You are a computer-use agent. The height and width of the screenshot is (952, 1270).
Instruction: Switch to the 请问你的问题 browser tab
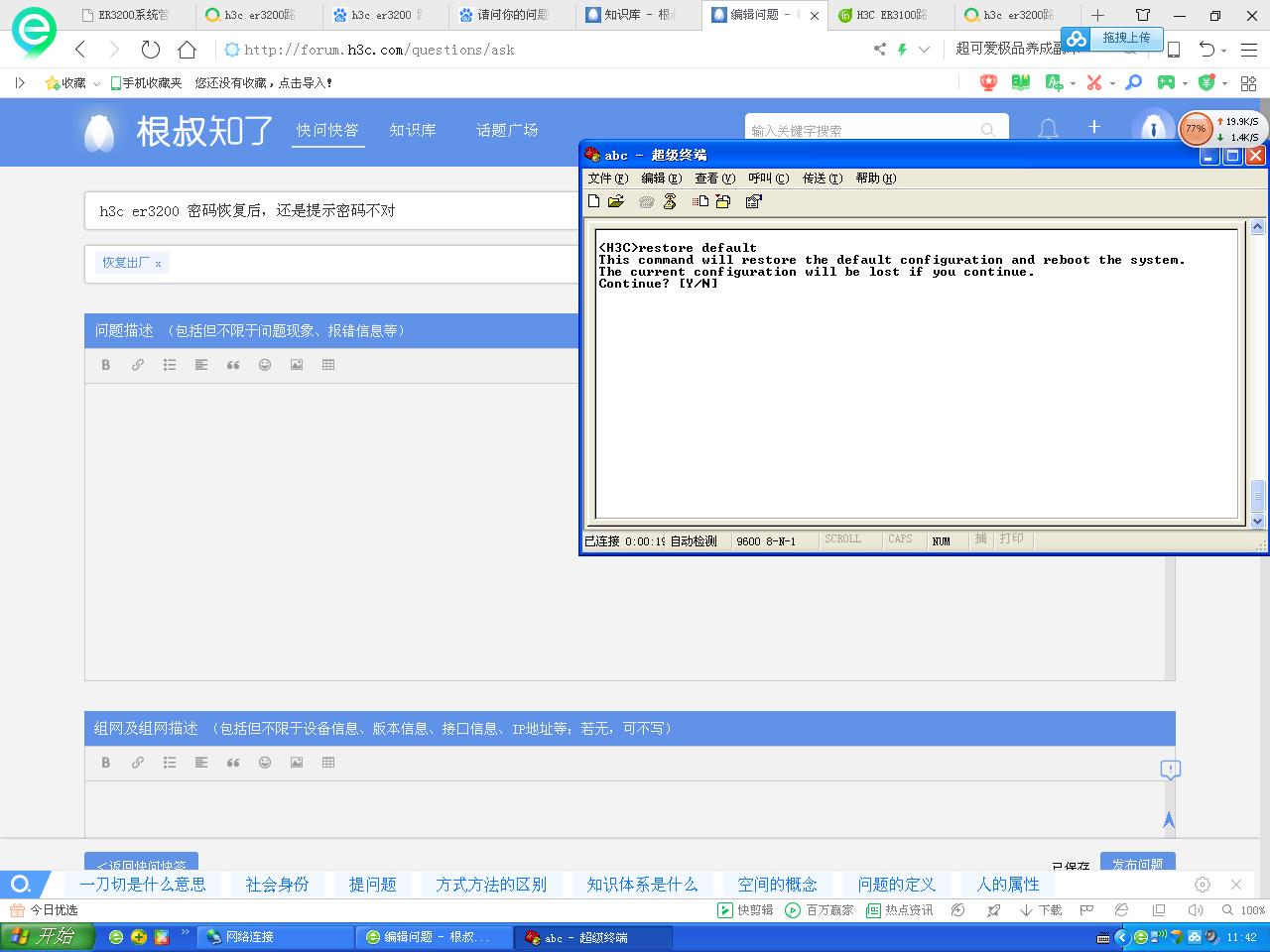coord(511,15)
